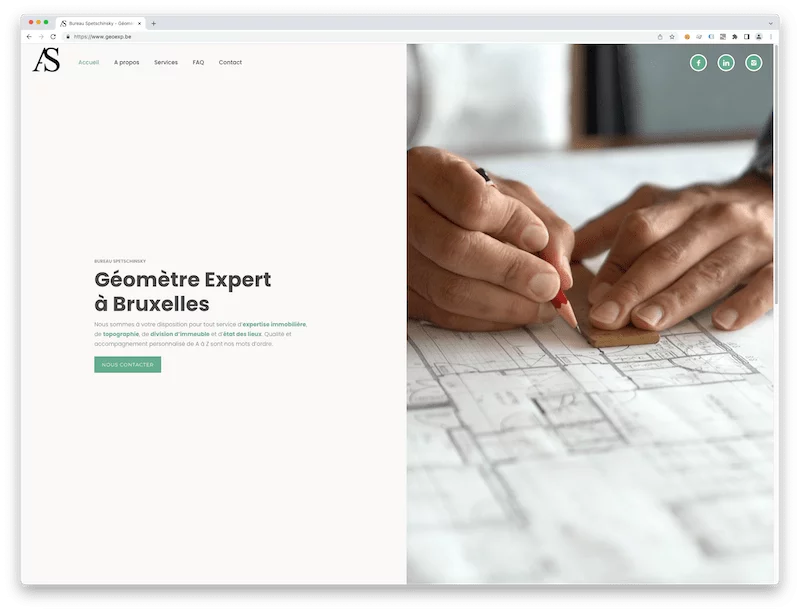800x612 pixels.
Task: Follow the expertise immobilière link
Action: 274,324
